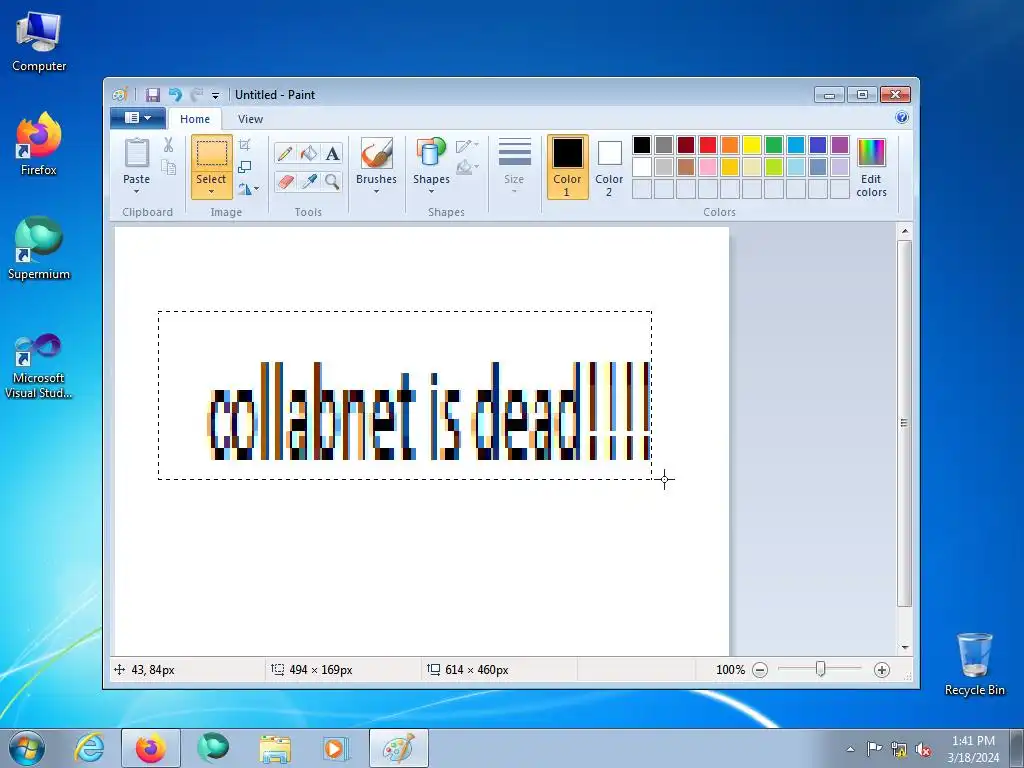Click the Save icon in quick access toolbar
Viewport: 1024px width, 768px height.
pos(152,95)
